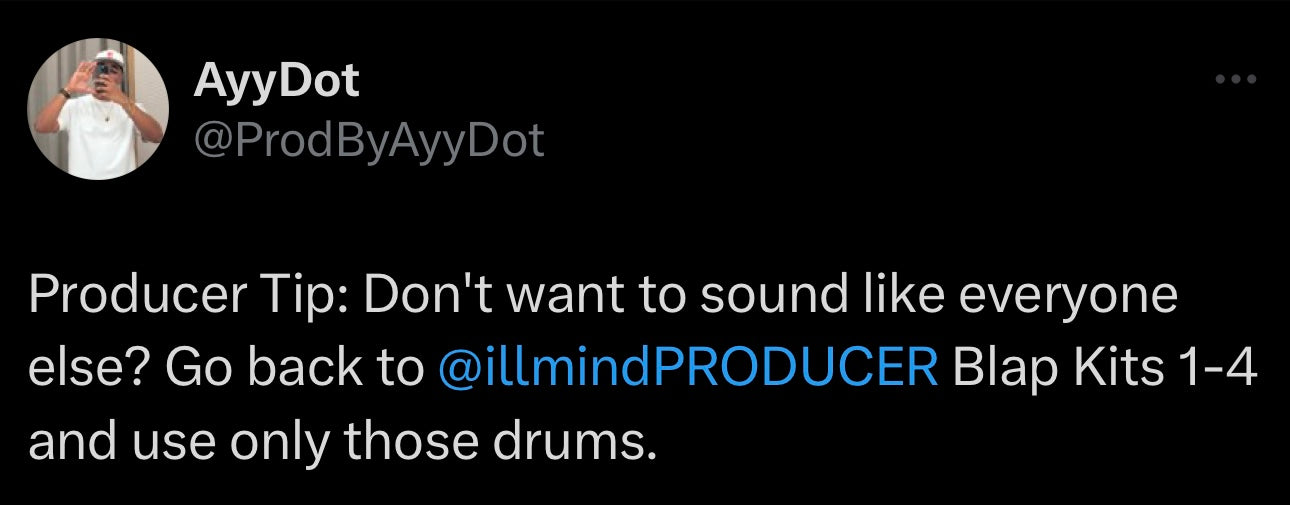Screen dimensions: 1290x505
Task: Open the @illmindPRODUCER mention link
Action: tap(688, 369)
